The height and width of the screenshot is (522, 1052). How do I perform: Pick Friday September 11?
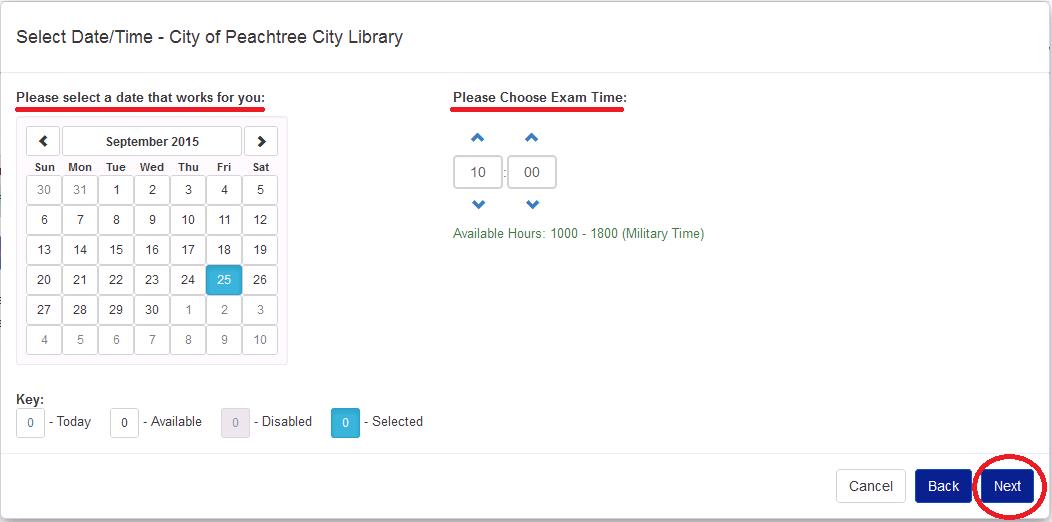(224, 220)
